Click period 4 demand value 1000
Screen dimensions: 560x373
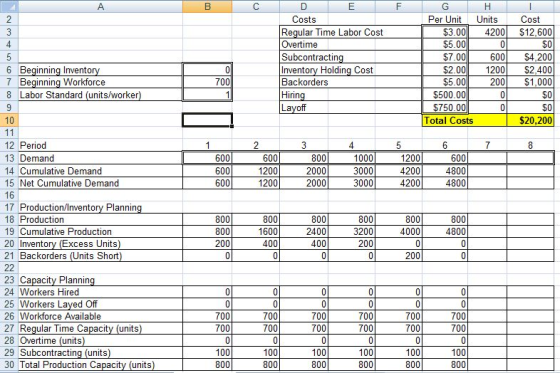(351, 158)
